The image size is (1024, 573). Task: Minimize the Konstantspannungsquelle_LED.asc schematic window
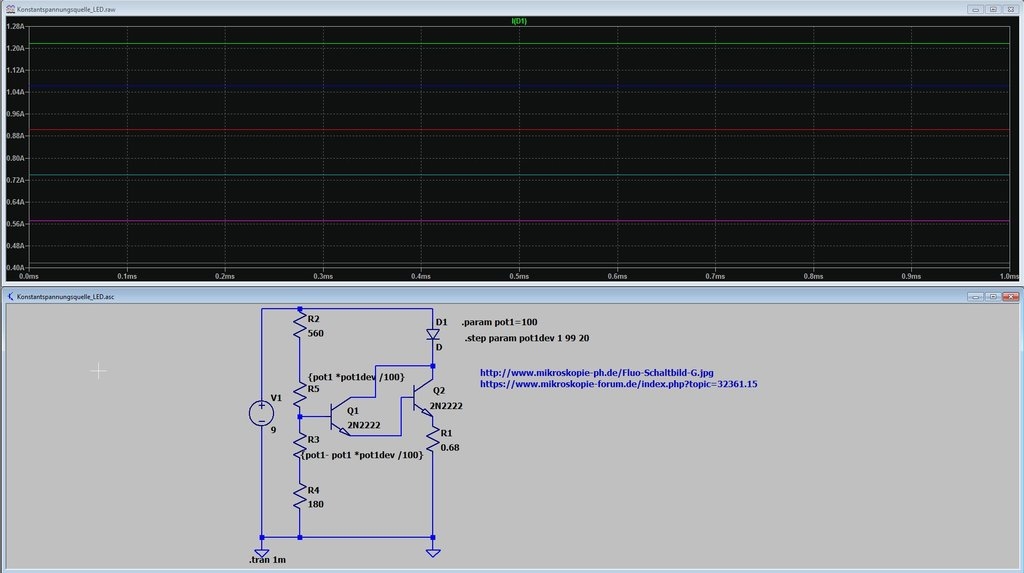pyautogui.click(x=975, y=297)
